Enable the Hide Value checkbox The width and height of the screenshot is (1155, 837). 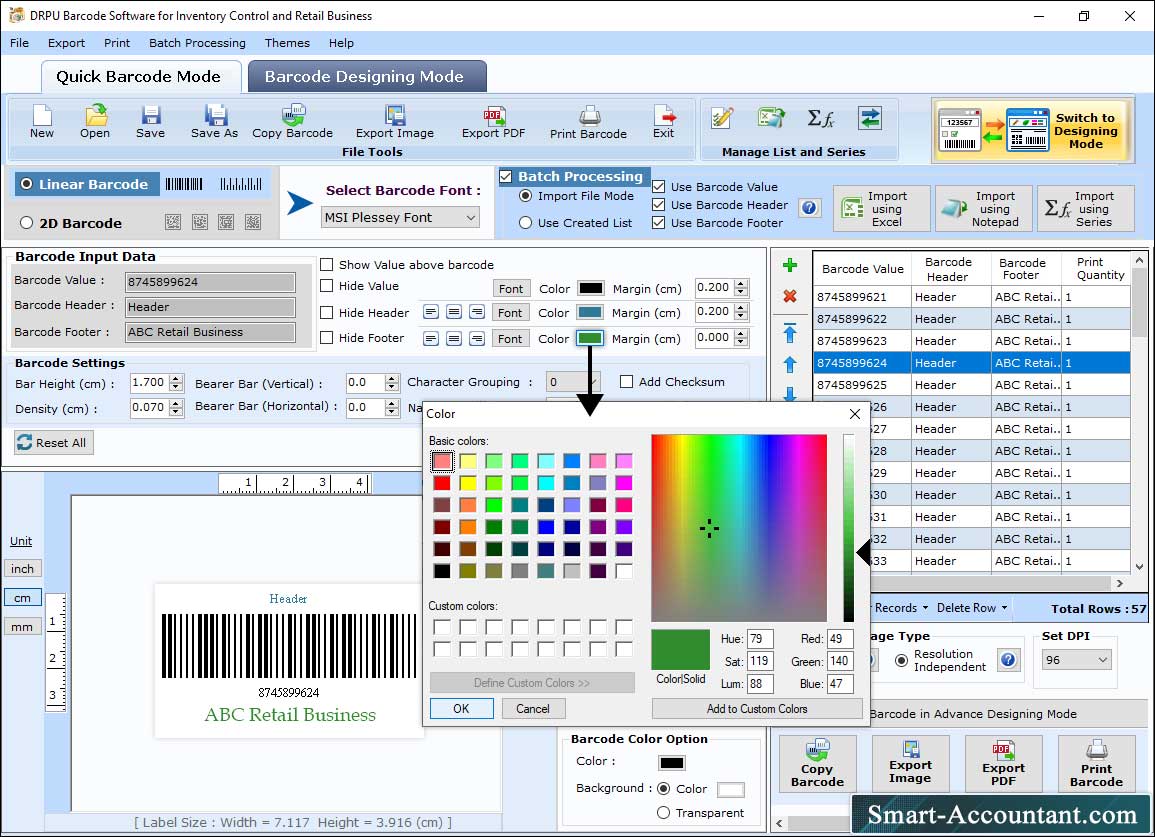pos(326,286)
